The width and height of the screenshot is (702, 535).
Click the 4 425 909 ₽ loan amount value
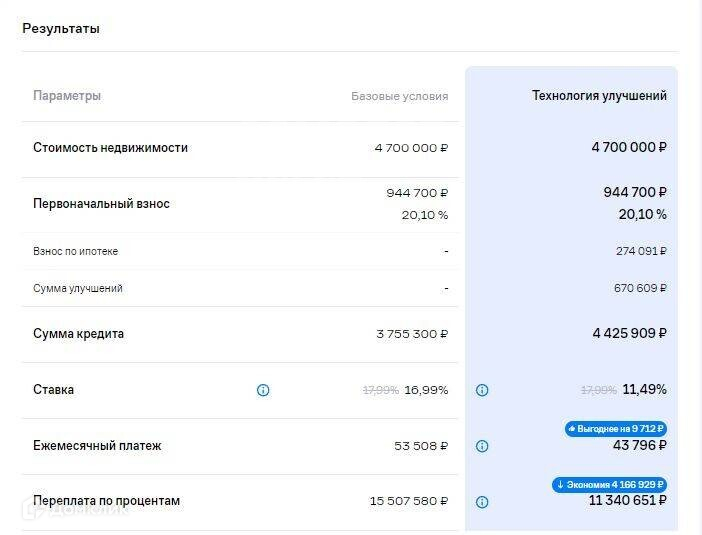pos(629,333)
